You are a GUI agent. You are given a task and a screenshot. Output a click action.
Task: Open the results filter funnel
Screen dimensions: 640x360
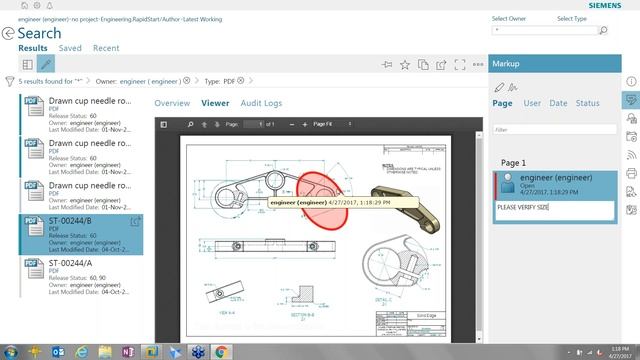click(x=10, y=81)
